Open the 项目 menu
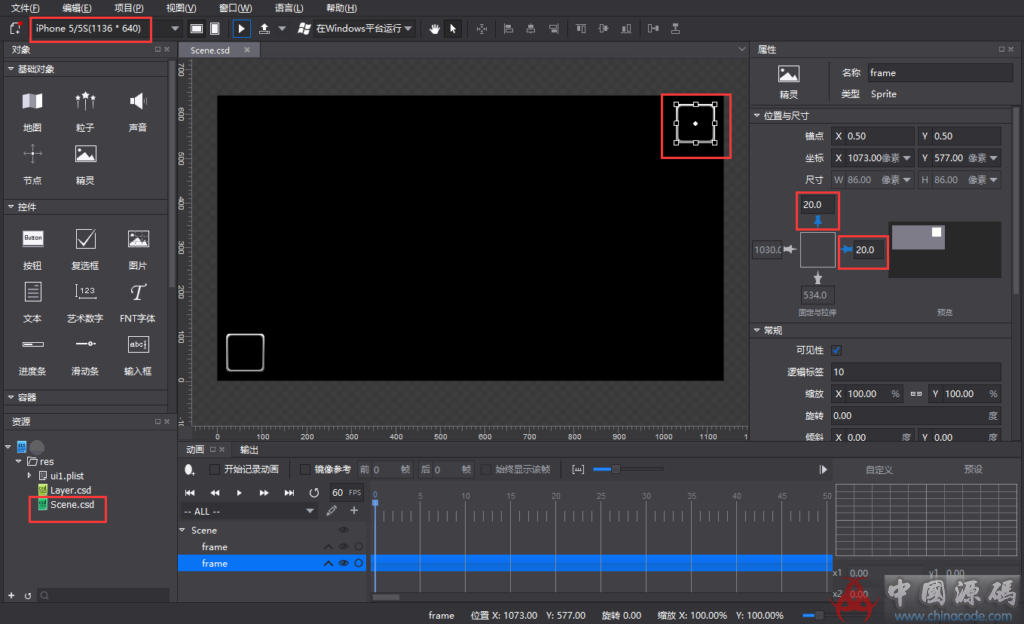1024x624 pixels. [x=129, y=8]
